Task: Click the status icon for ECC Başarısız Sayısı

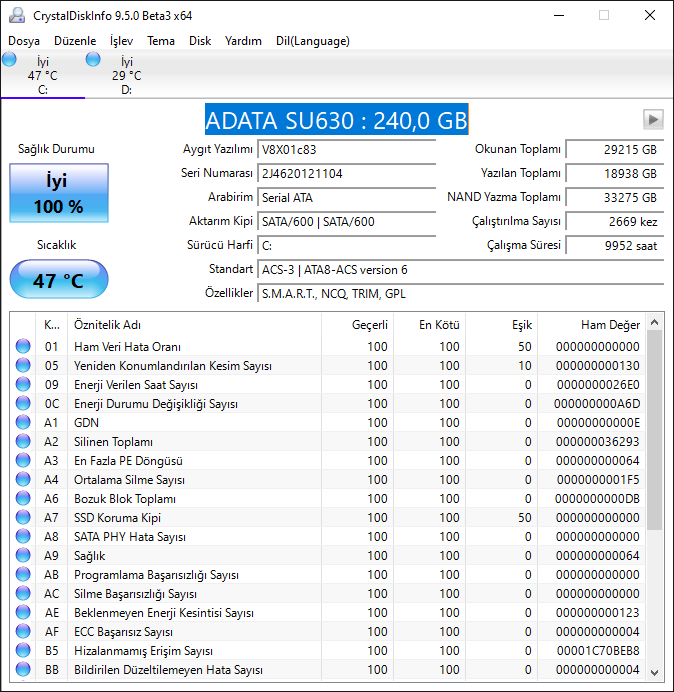Action: point(23,632)
